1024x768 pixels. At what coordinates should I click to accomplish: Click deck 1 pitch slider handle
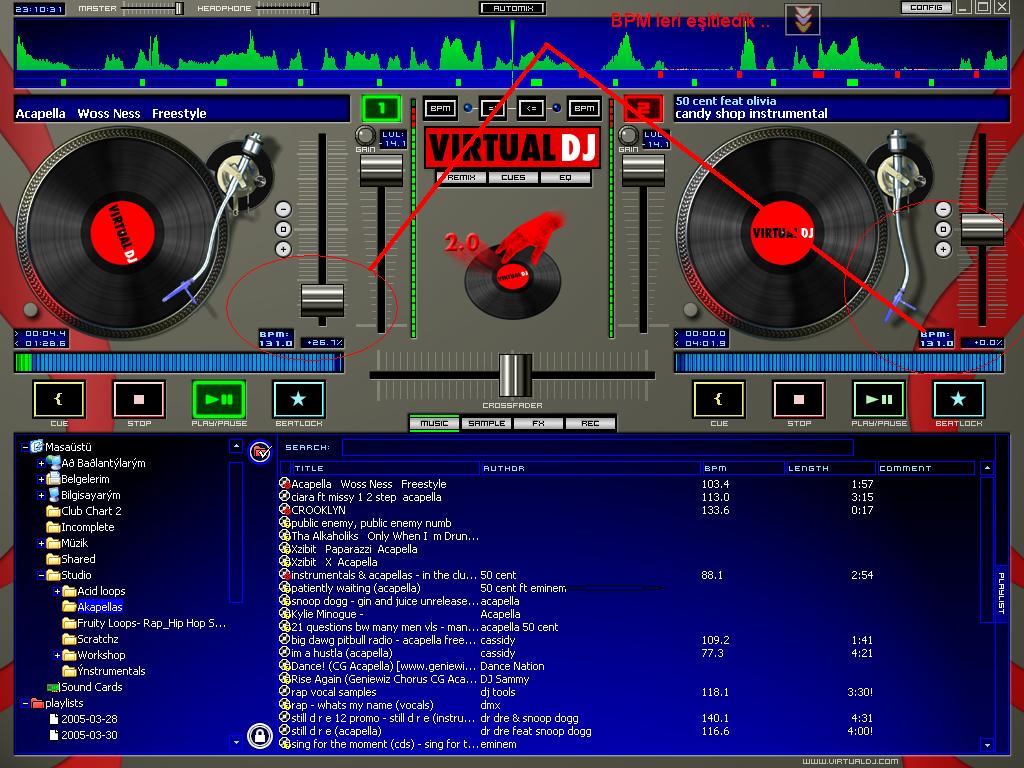point(322,300)
